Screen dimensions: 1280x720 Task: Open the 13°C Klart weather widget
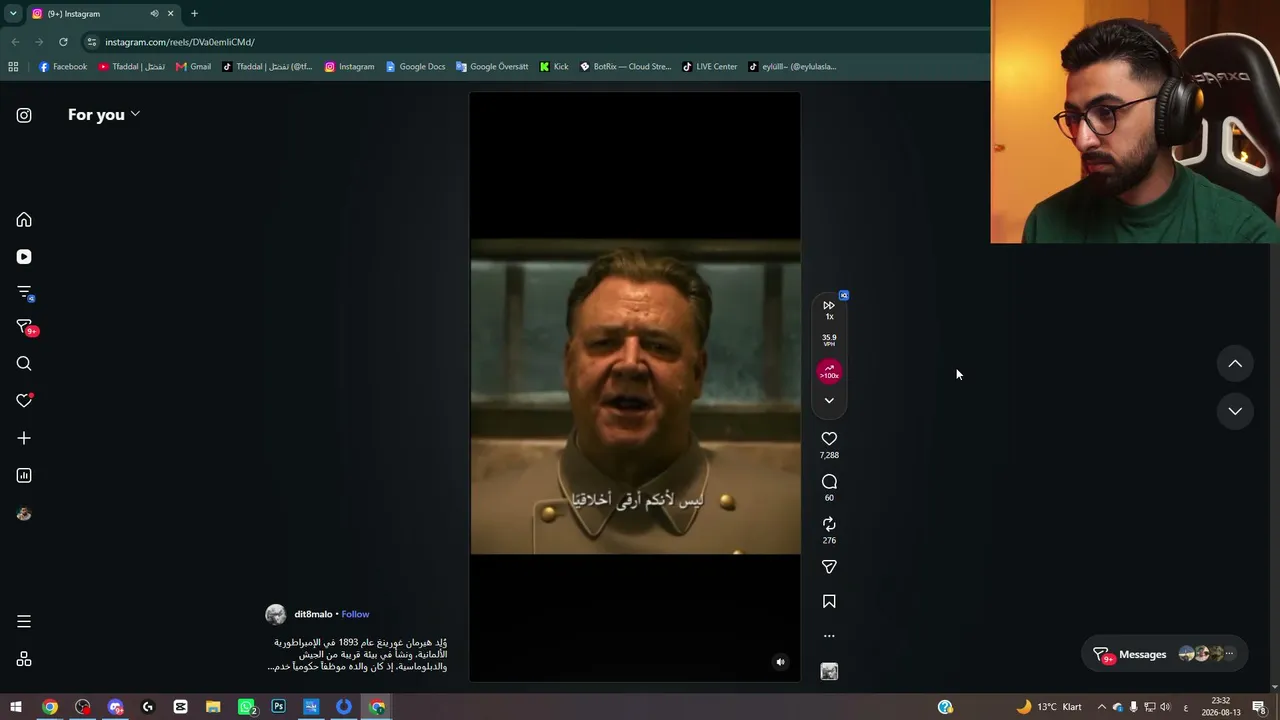[x=1049, y=707]
